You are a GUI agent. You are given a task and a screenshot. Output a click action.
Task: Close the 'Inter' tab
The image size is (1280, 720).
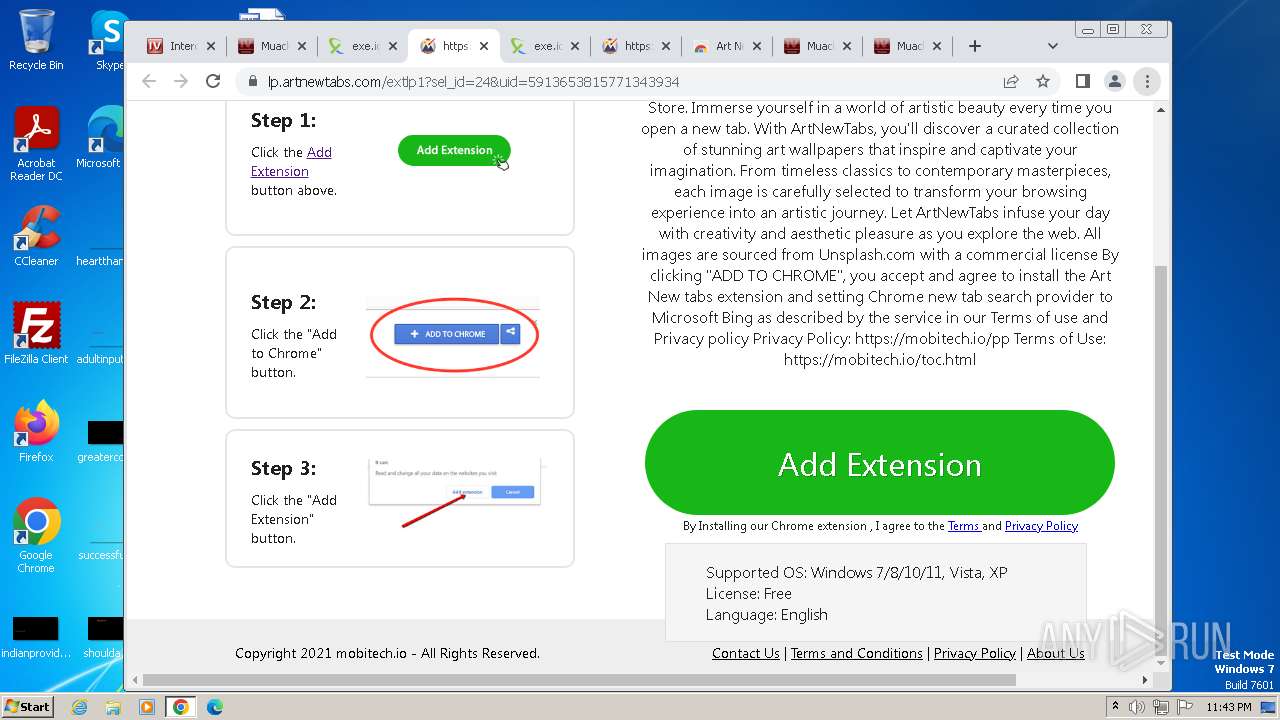pyautogui.click(x=211, y=46)
